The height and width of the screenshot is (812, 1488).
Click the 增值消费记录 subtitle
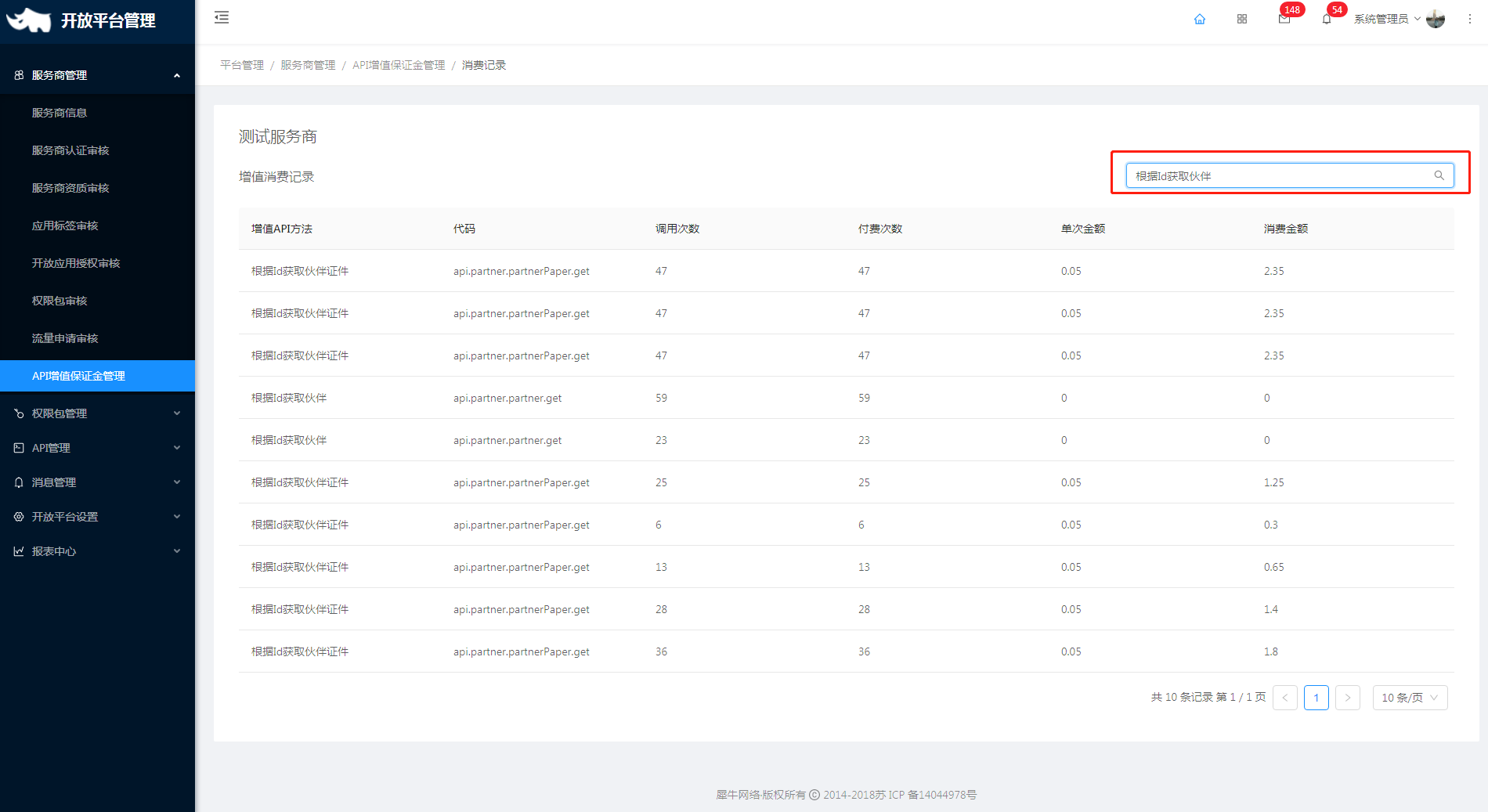coord(276,177)
